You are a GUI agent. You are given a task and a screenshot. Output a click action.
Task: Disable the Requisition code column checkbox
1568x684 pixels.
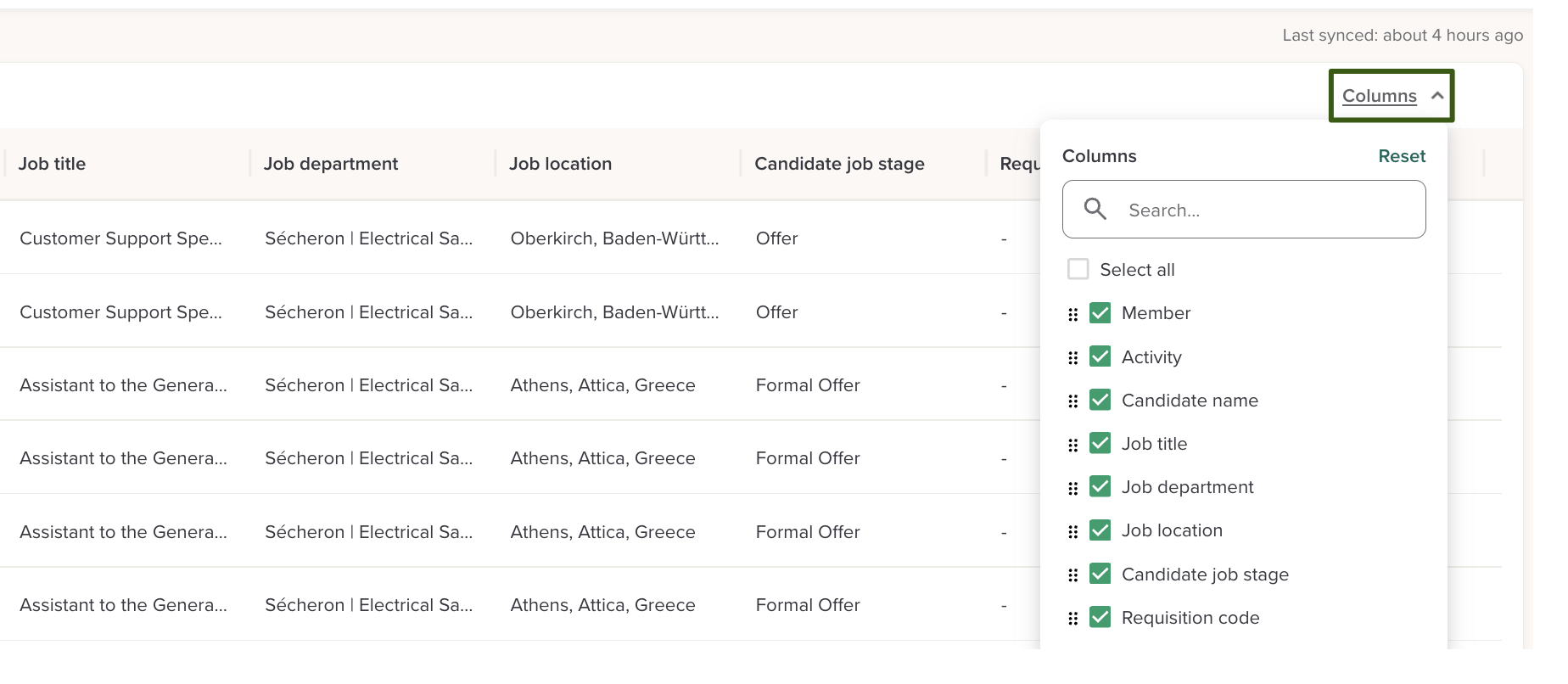1100,617
